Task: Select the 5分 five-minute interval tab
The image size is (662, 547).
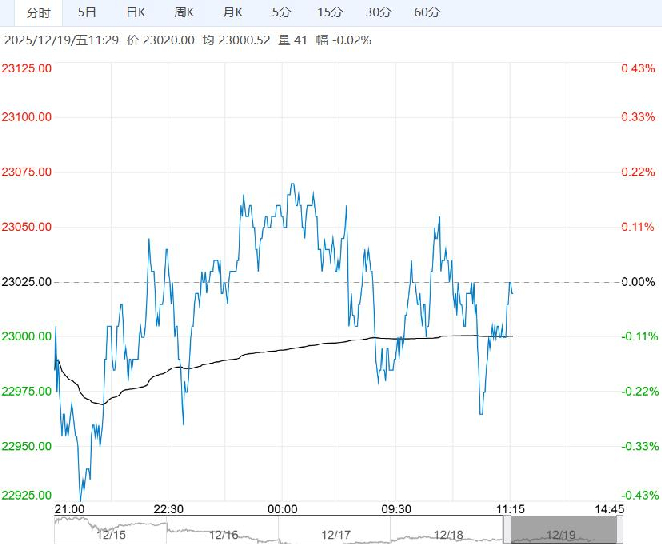Action: [281, 12]
